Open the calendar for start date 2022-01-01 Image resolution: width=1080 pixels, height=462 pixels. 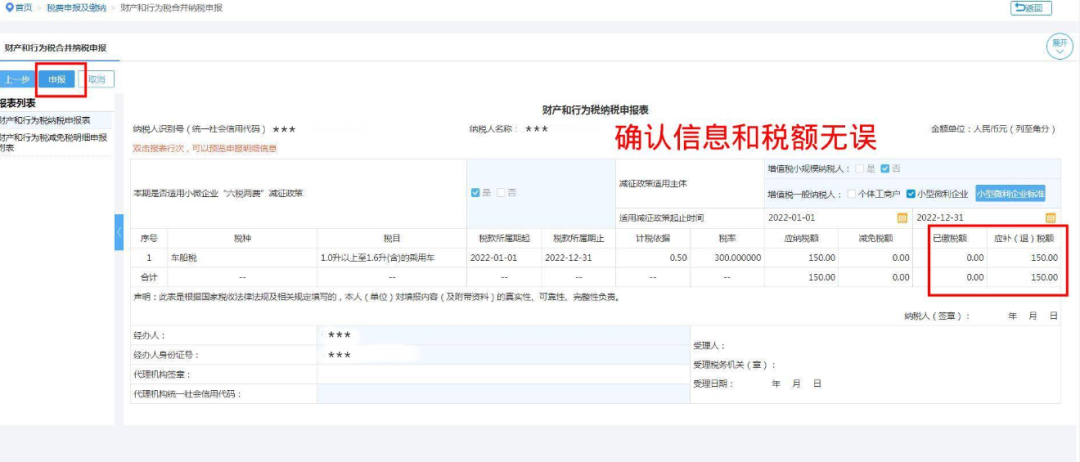click(x=902, y=217)
